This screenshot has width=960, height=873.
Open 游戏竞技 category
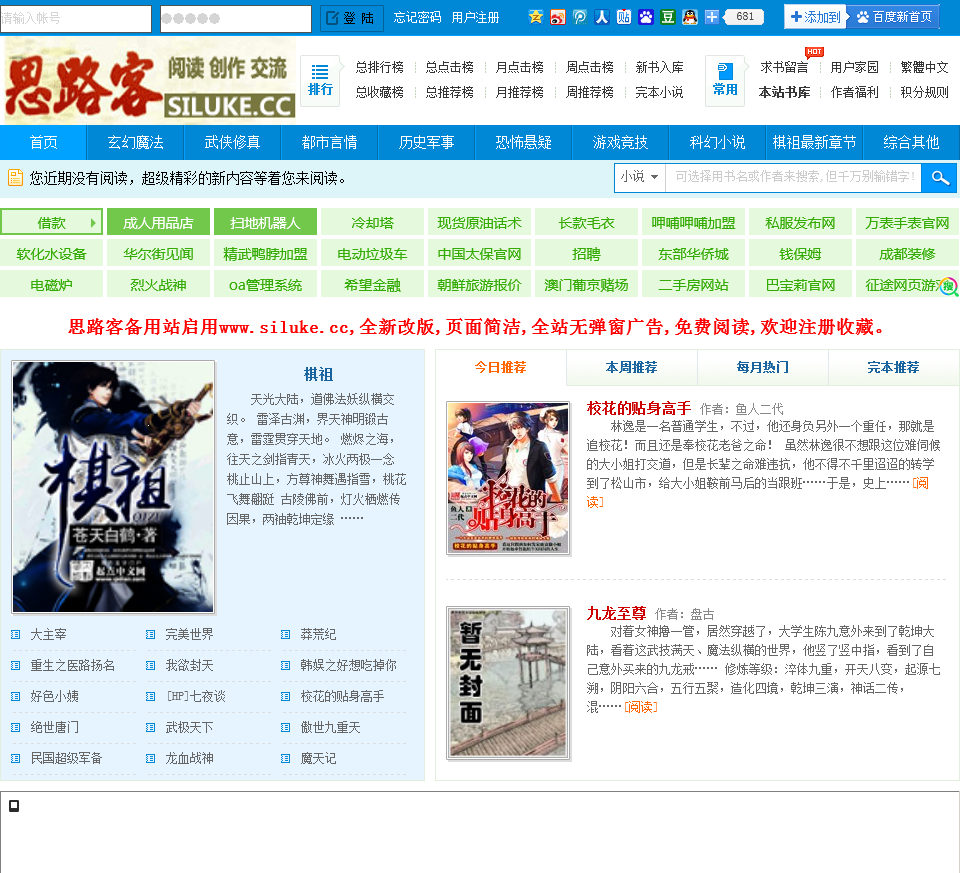[x=620, y=143]
